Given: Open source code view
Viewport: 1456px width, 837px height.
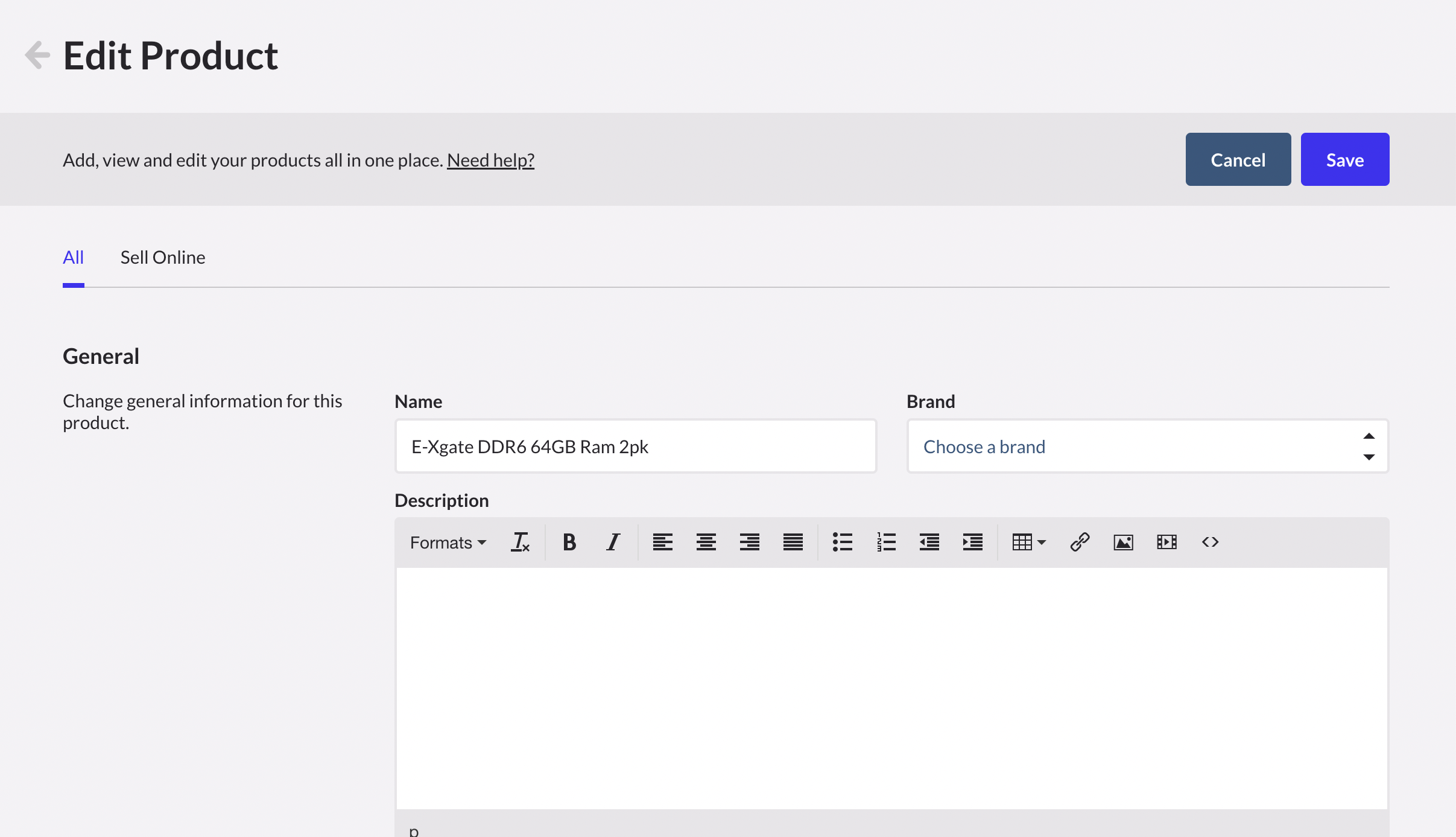Looking at the screenshot, I should 1210,542.
